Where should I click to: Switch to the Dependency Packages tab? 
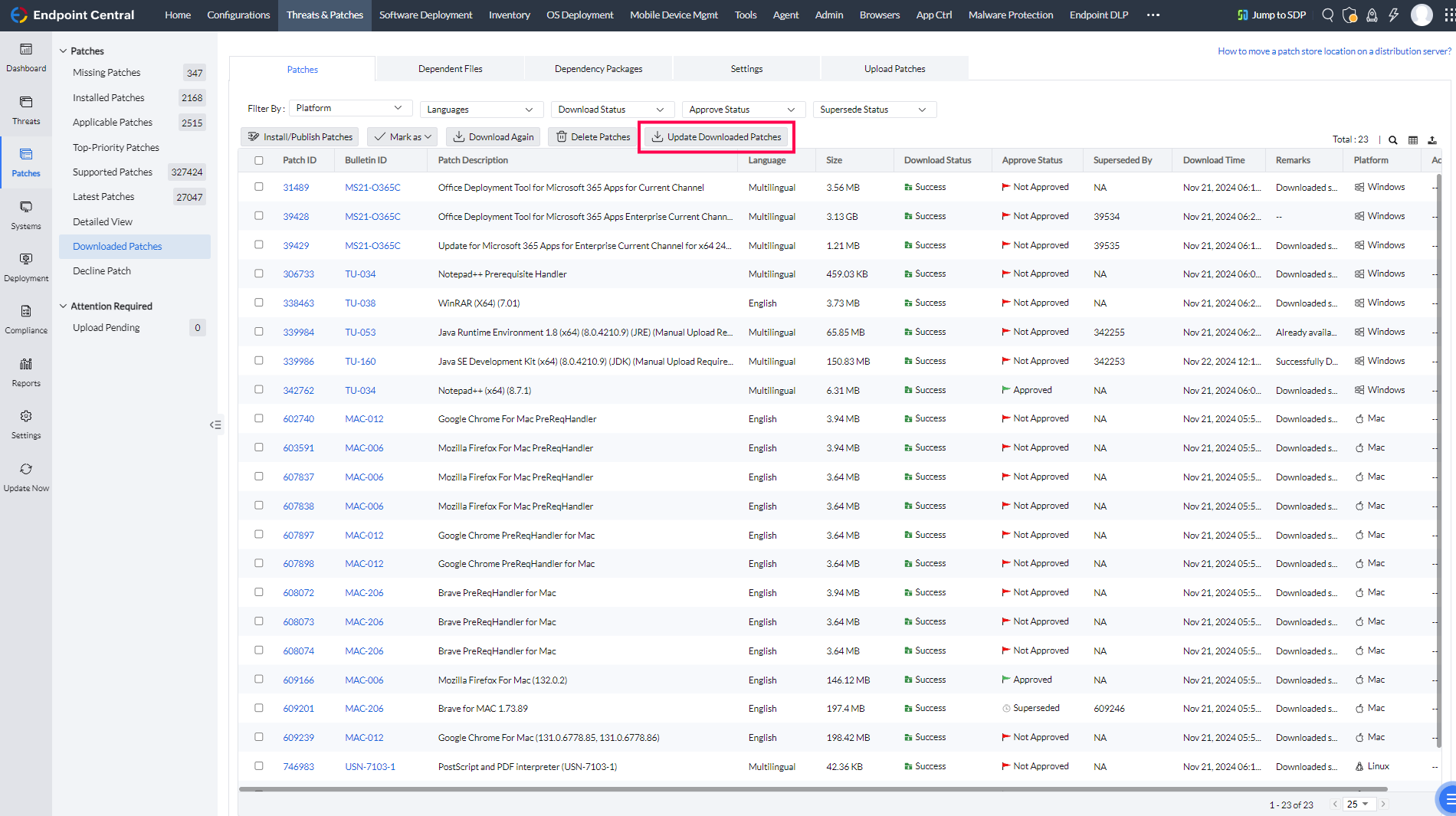click(x=598, y=69)
